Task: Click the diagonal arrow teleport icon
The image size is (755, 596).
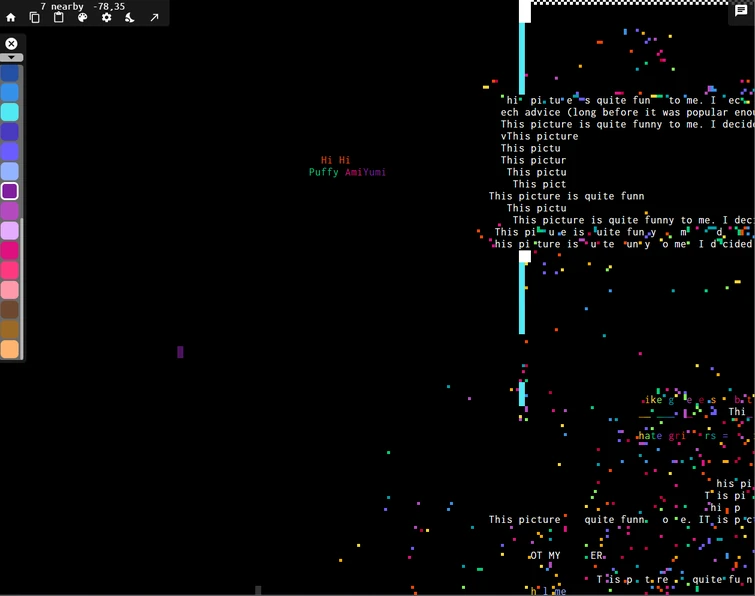Action: 154,18
